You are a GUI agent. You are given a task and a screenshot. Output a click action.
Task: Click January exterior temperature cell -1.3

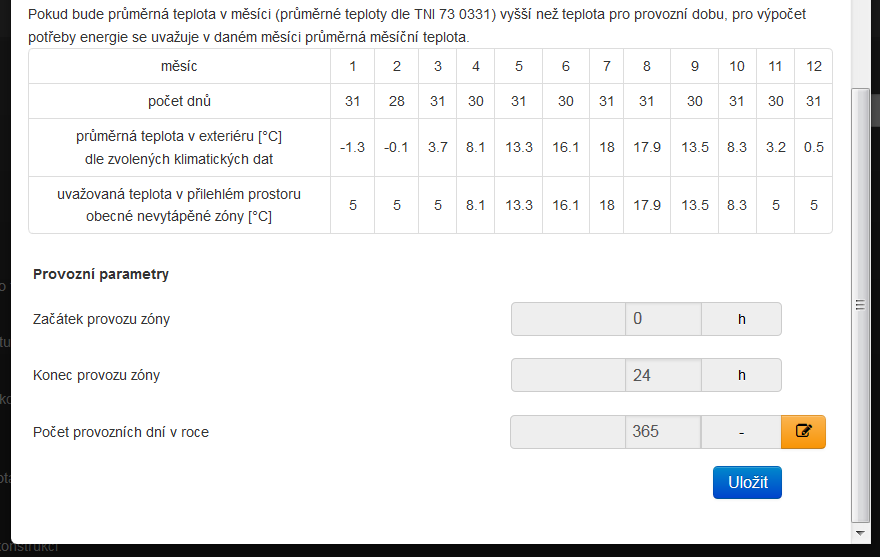352,148
